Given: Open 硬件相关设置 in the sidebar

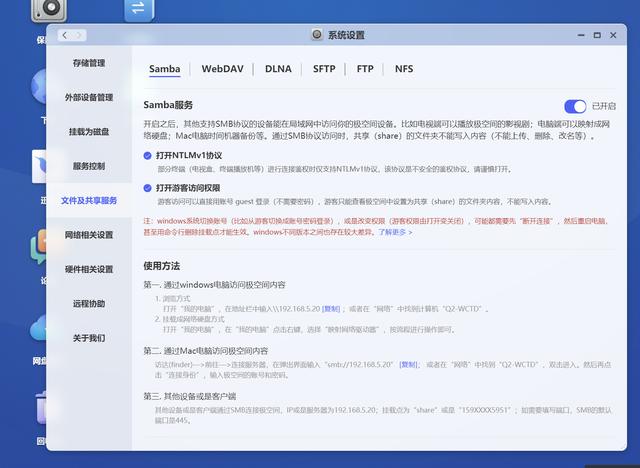Looking at the screenshot, I should (89, 269).
